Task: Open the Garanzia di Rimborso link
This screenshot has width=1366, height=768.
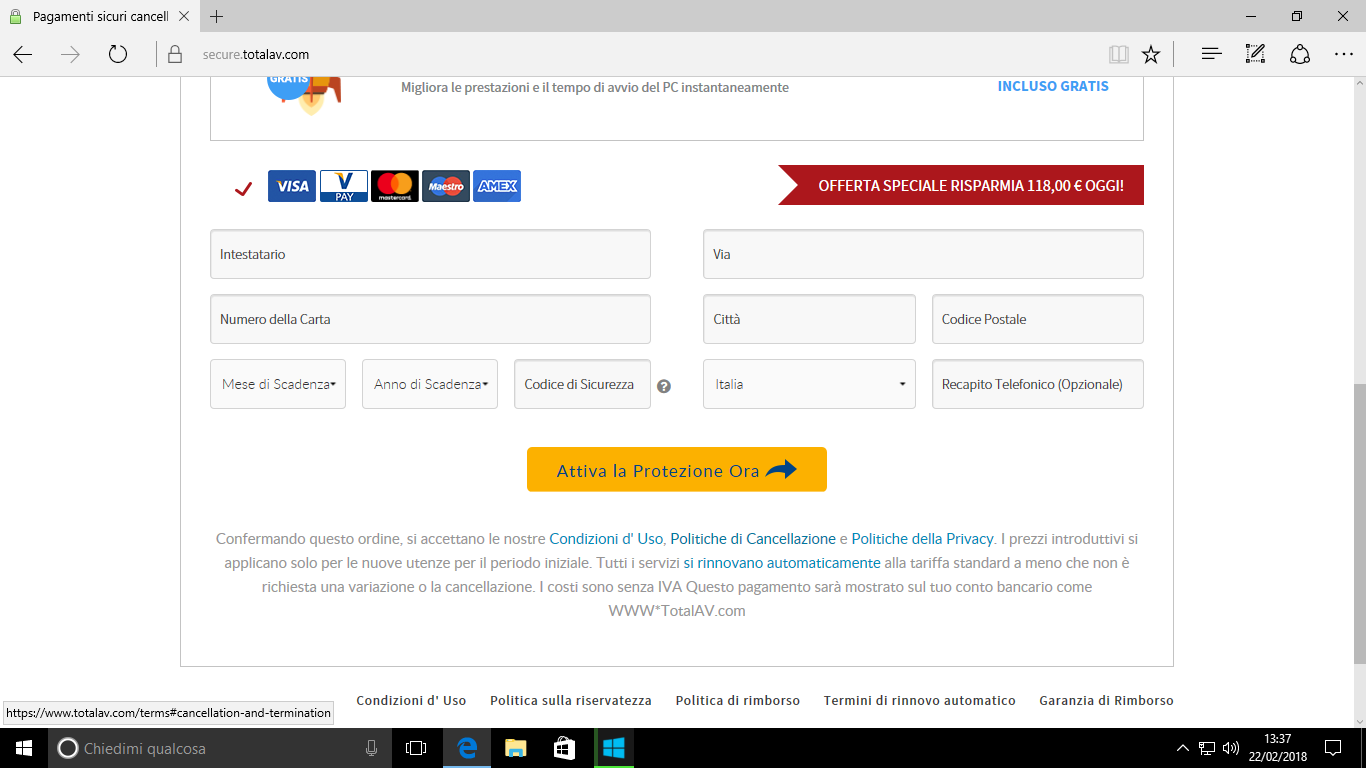Action: point(1106,700)
